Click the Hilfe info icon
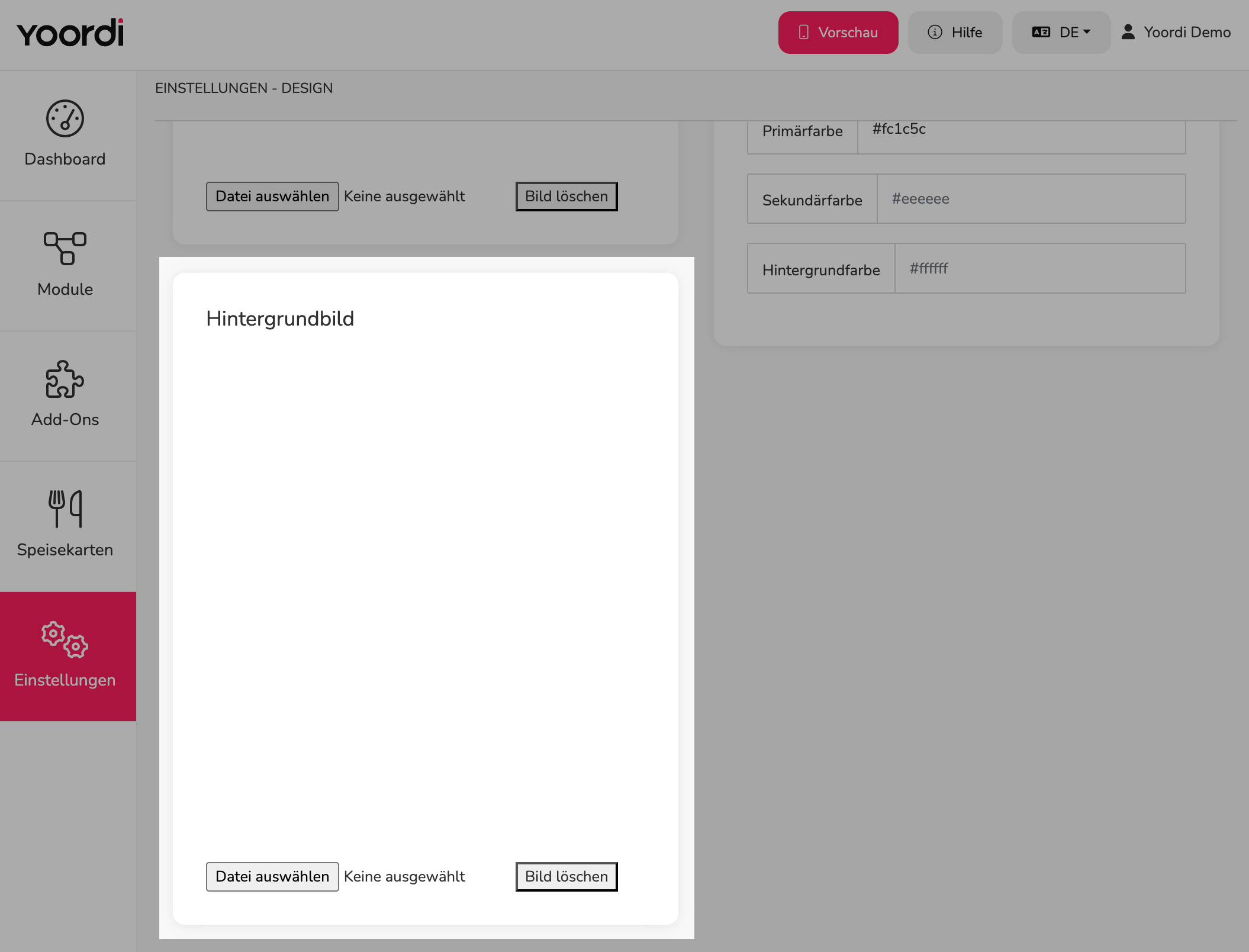 coord(935,32)
